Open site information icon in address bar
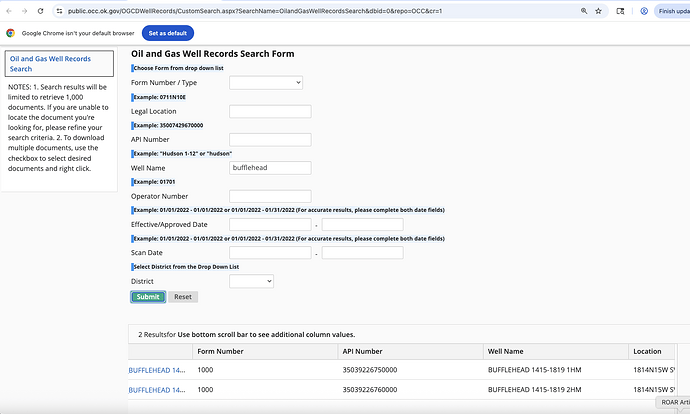The height and width of the screenshot is (414, 690). [59, 11]
